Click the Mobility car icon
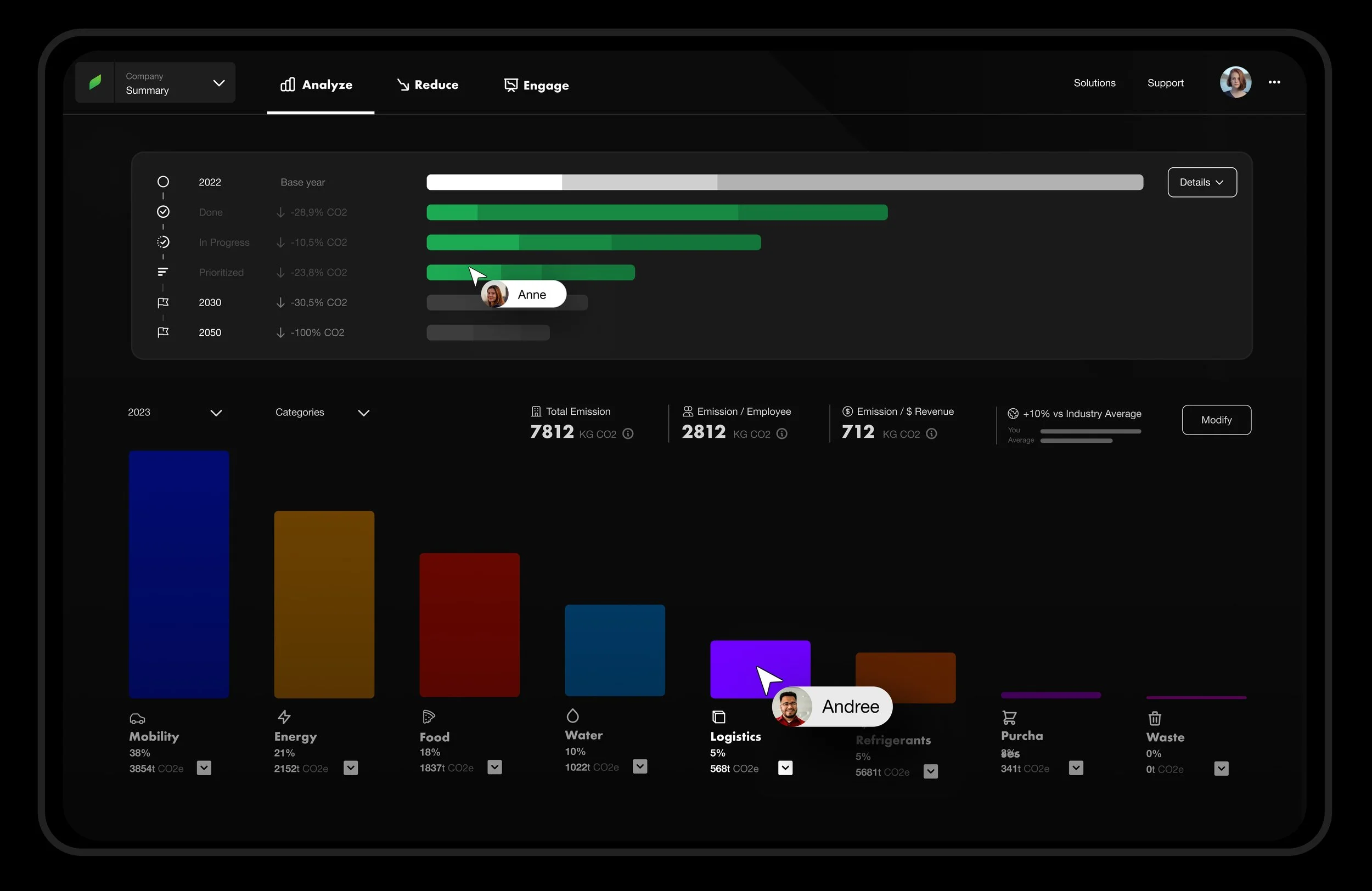The width and height of the screenshot is (1372, 891). tap(137, 719)
